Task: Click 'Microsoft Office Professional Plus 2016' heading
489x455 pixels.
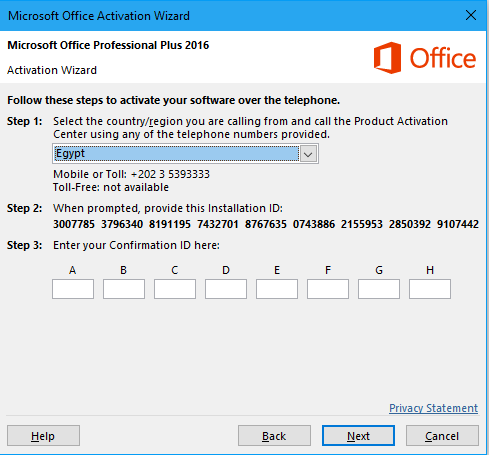Action: click(x=108, y=45)
